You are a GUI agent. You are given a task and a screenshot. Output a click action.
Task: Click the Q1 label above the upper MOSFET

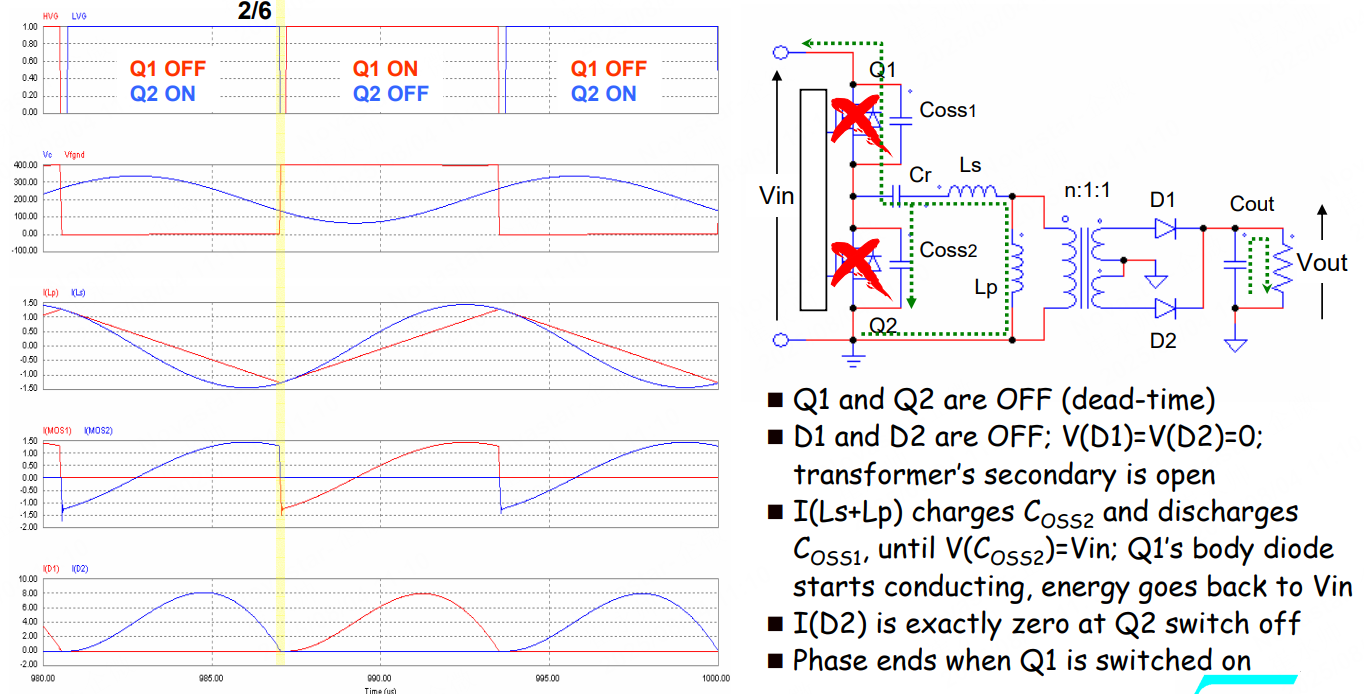click(883, 70)
